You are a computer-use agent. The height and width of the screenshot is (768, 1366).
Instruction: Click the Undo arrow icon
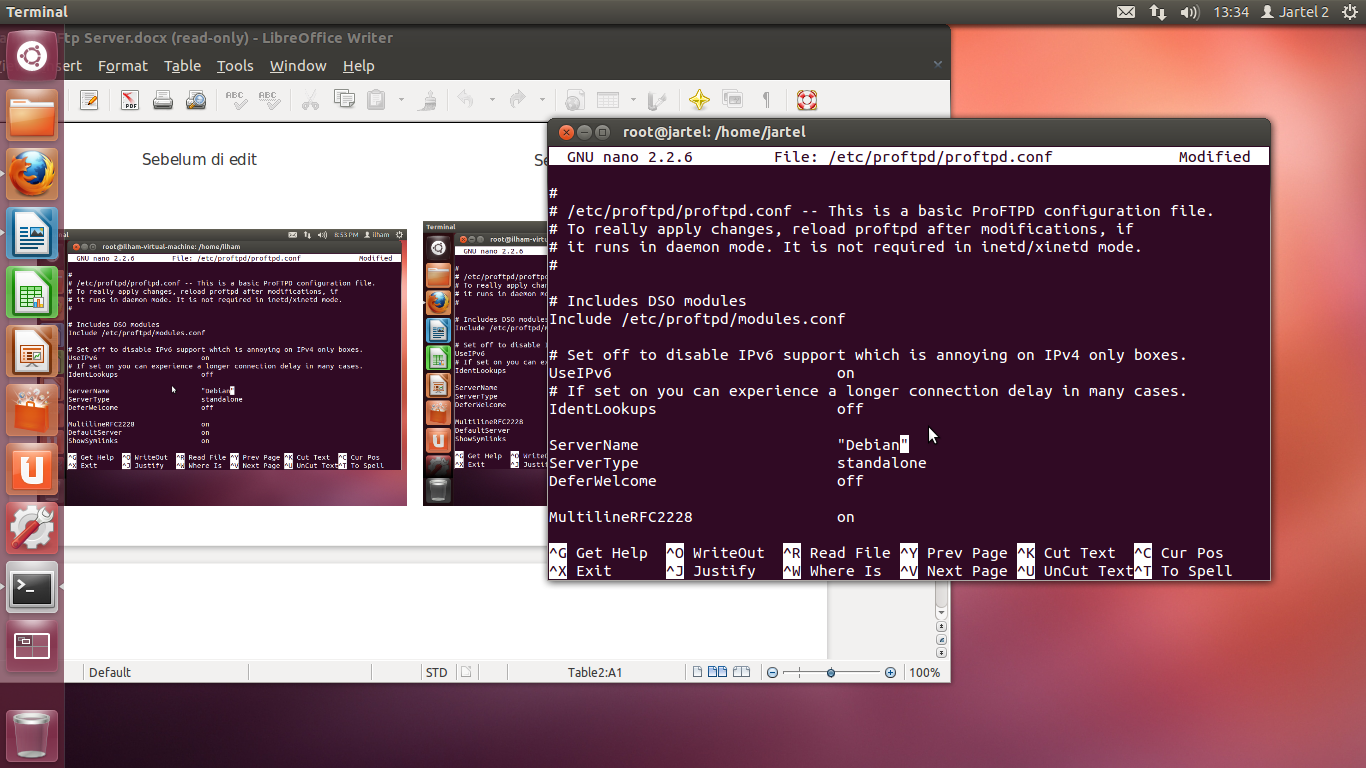466,100
